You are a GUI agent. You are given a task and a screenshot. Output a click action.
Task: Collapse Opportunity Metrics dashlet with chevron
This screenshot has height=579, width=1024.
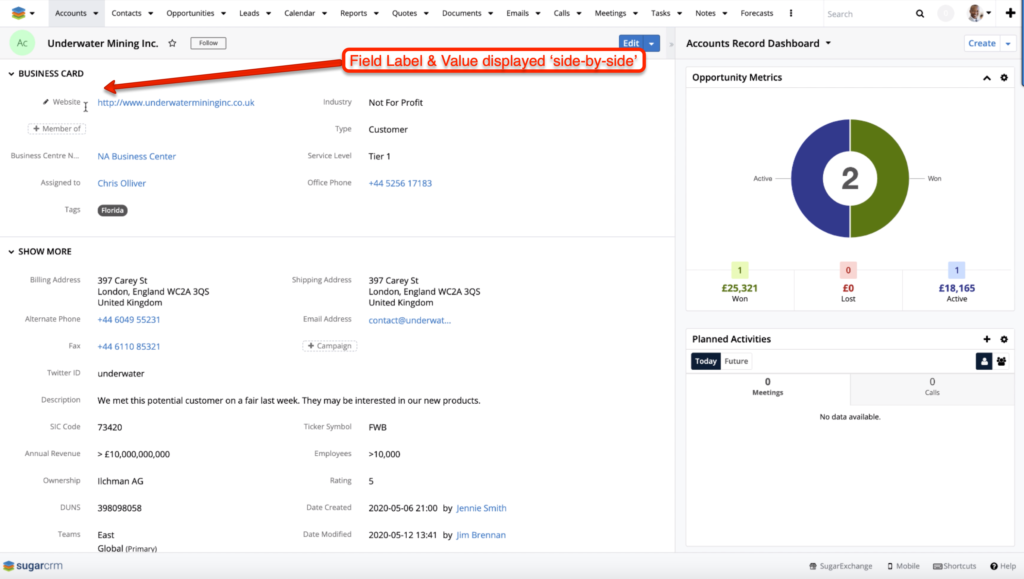click(x=987, y=78)
